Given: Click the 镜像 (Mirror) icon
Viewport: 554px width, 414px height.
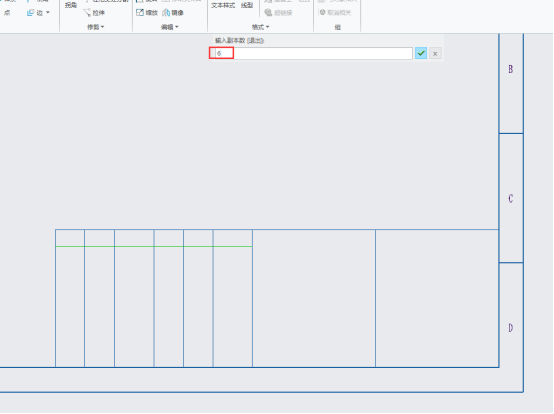Looking at the screenshot, I should 166,13.
